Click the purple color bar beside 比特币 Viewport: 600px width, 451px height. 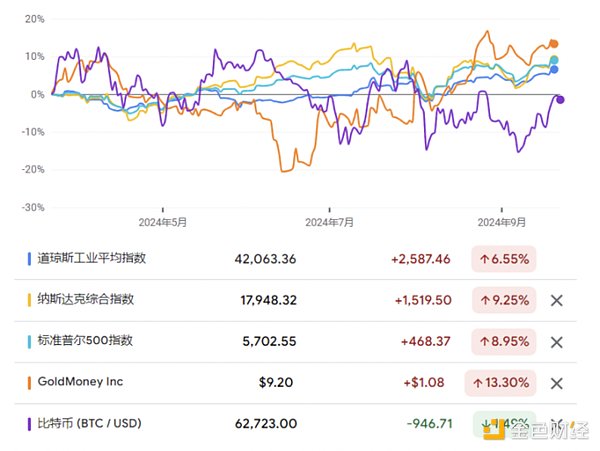[x=28, y=424]
